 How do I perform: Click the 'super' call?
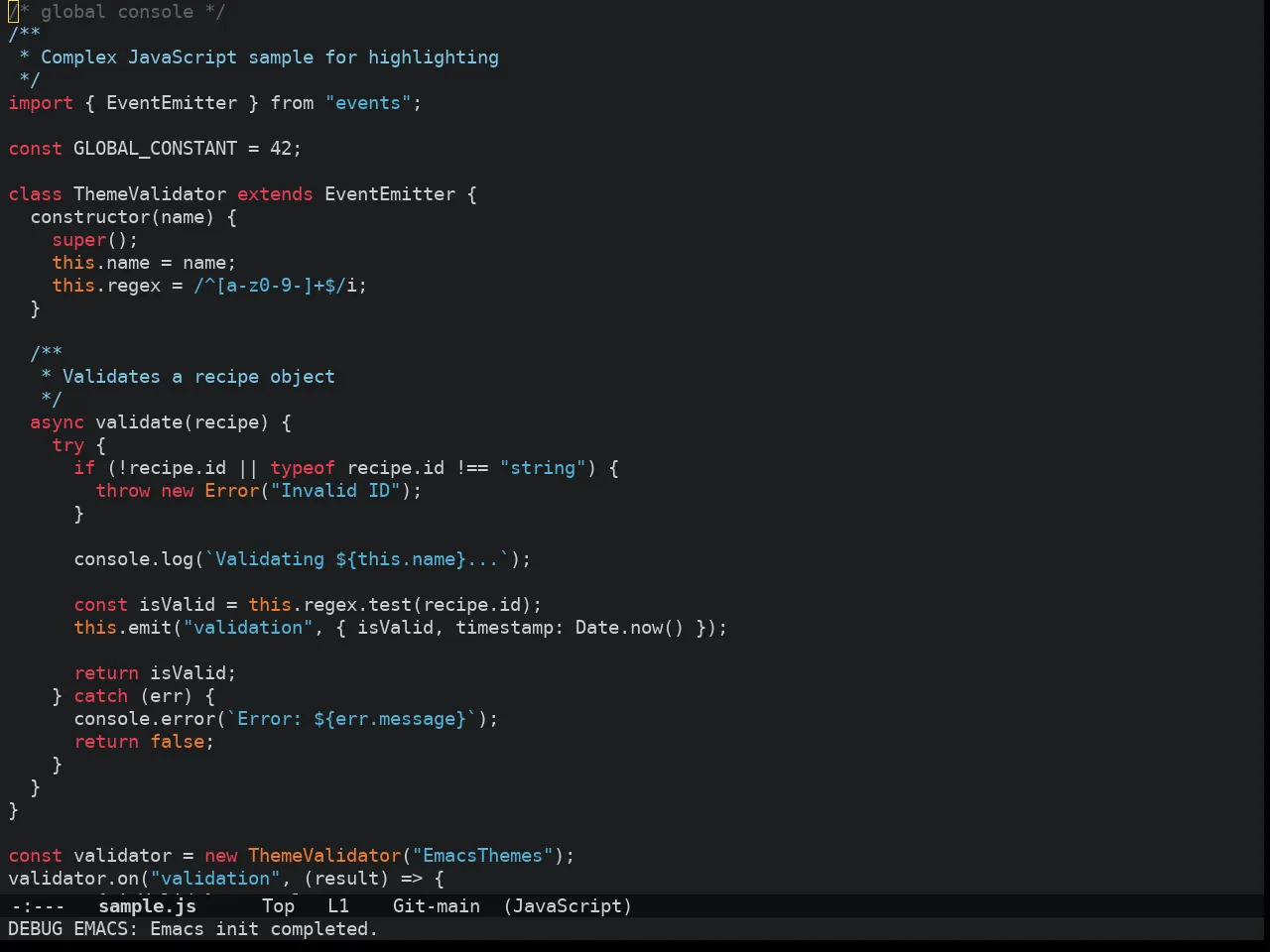(79, 240)
